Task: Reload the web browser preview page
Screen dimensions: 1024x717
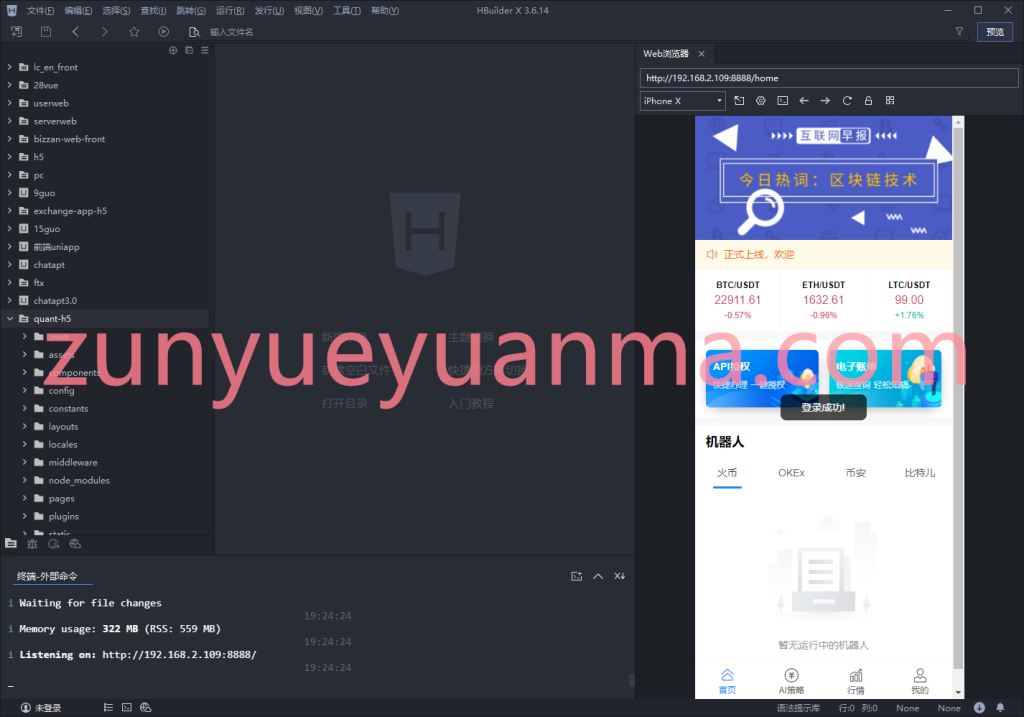Action: pos(847,101)
